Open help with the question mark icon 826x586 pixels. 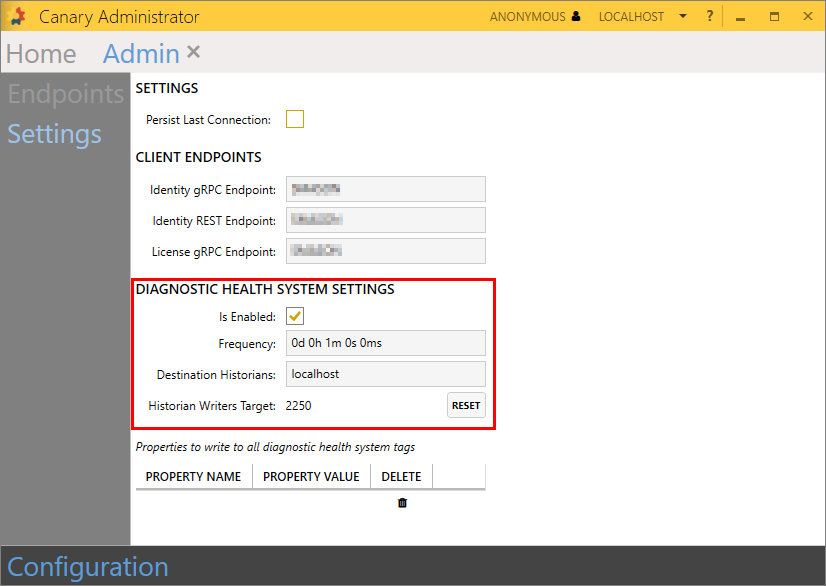click(710, 16)
